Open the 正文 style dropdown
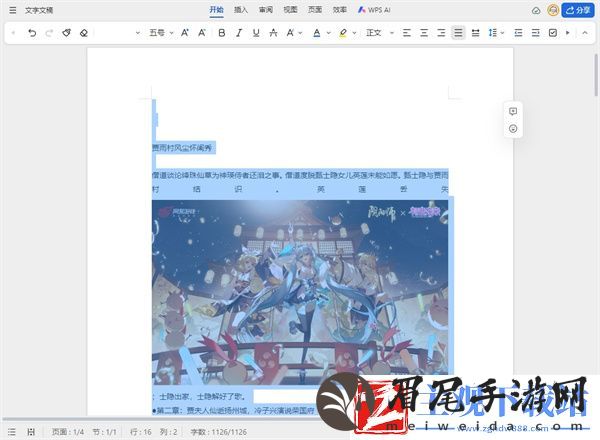Image resolution: width=600 pixels, height=440 pixels. point(380,33)
